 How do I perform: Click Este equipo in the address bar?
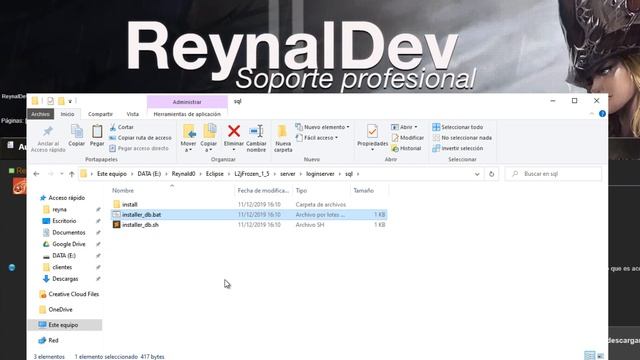click(x=112, y=174)
